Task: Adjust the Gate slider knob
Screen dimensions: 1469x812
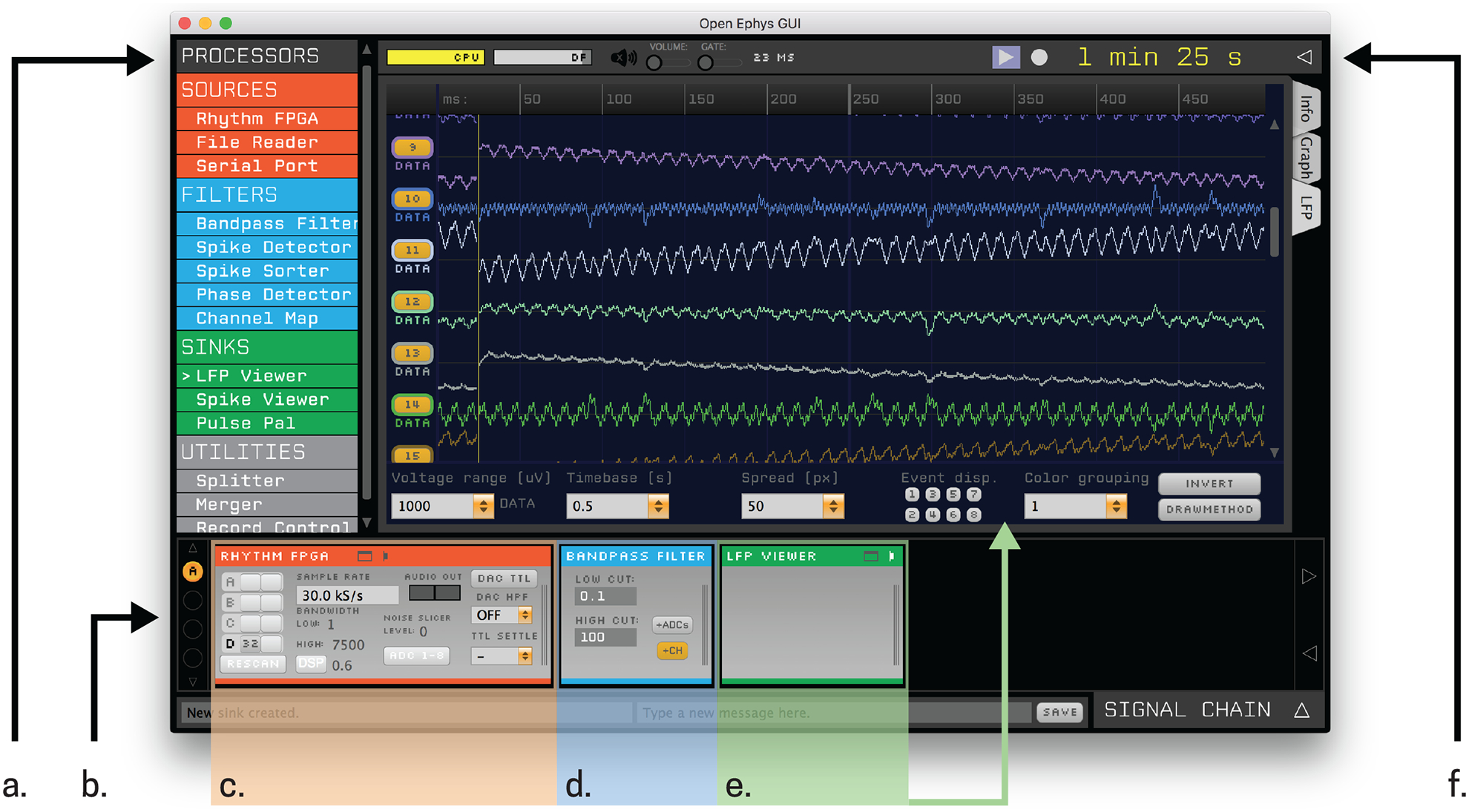Action: point(706,63)
